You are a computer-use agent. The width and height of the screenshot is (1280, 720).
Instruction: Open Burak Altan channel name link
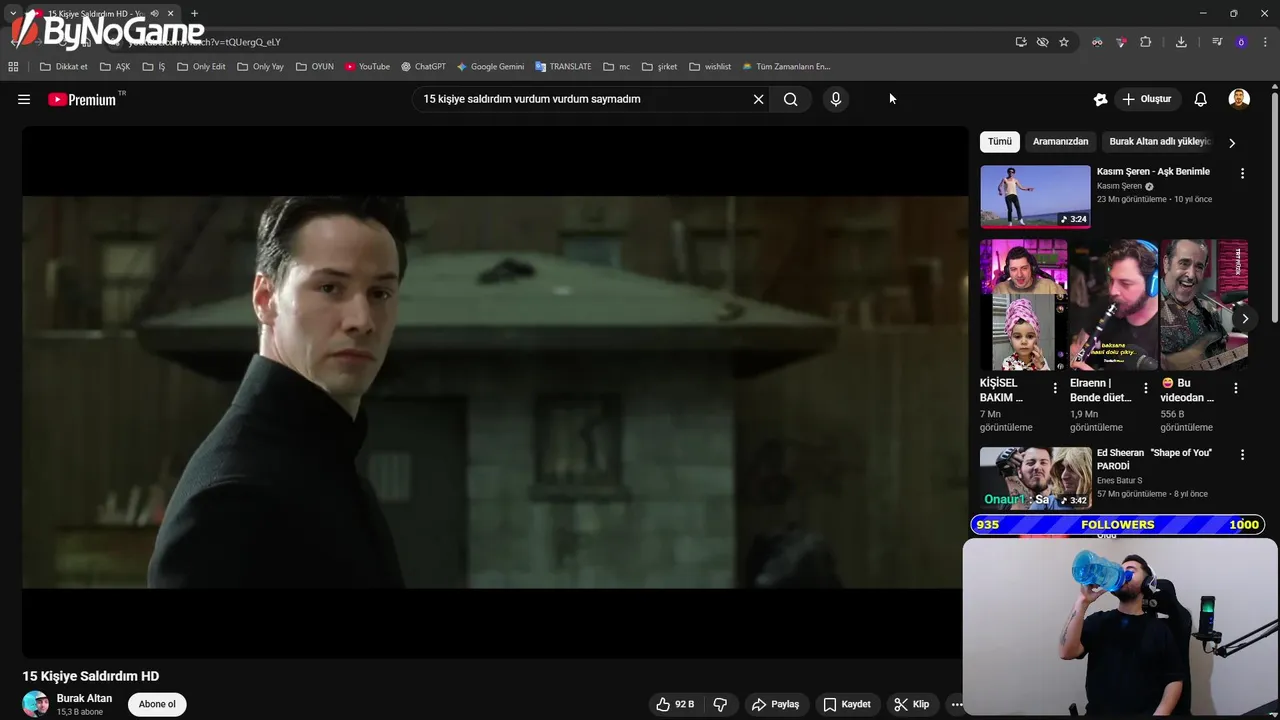tap(84, 698)
